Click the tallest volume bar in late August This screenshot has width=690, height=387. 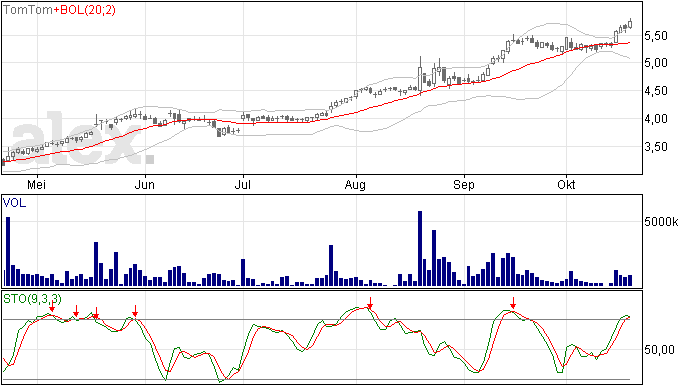(x=420, y=249)
